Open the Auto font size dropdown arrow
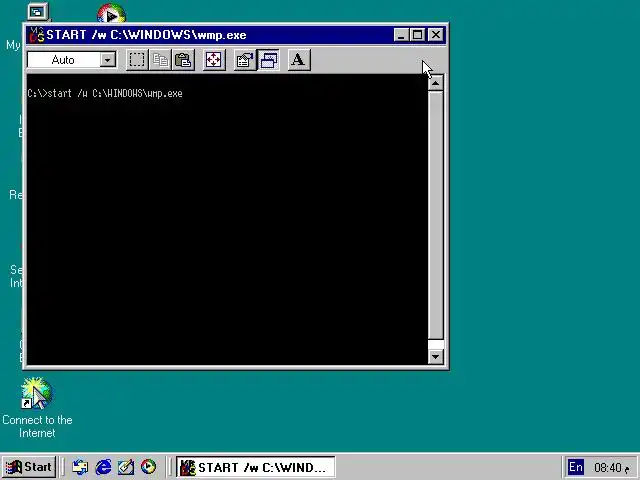This screenshot has width=640, height=480. tap(107, 60)
